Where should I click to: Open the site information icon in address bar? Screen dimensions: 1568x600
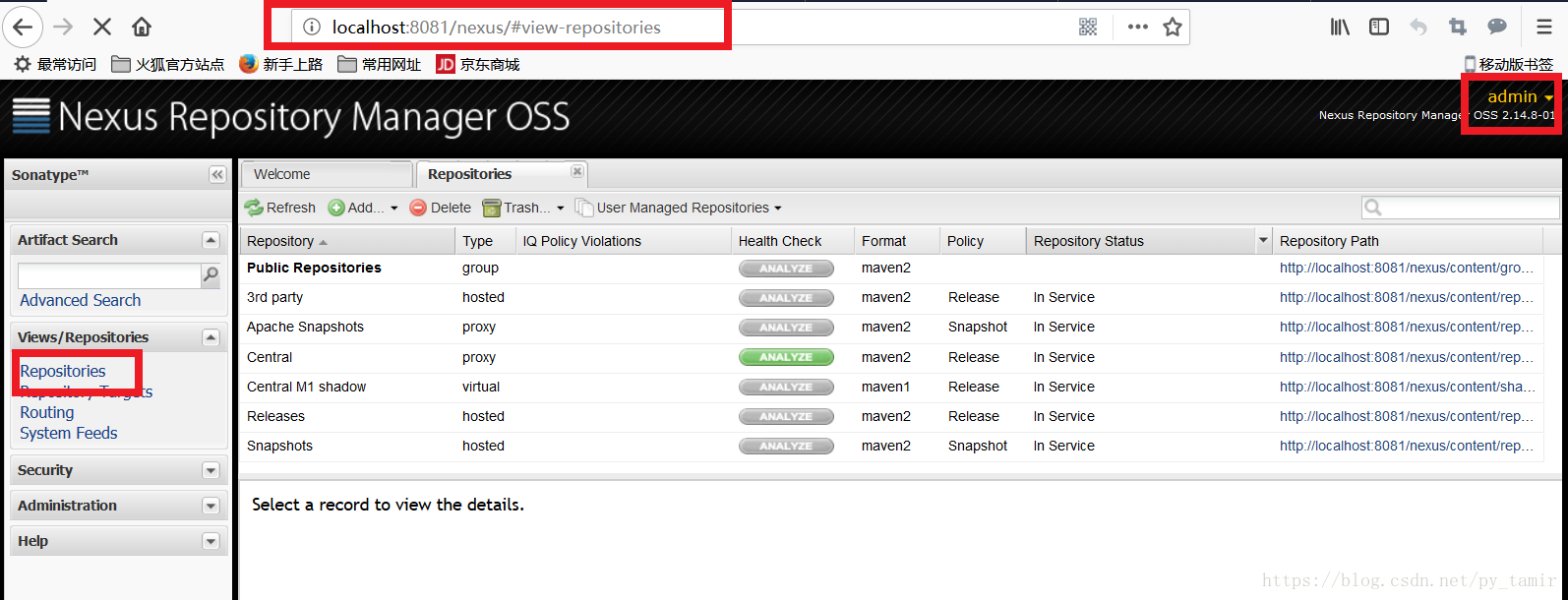(311, 28)
